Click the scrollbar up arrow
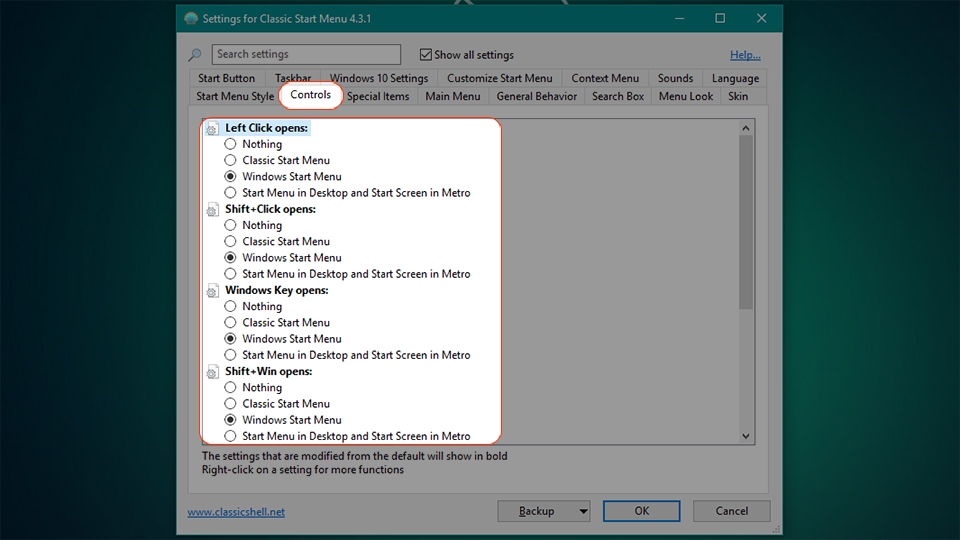Image resolution: width=960 pixels, height=540 pixels. 746,128
